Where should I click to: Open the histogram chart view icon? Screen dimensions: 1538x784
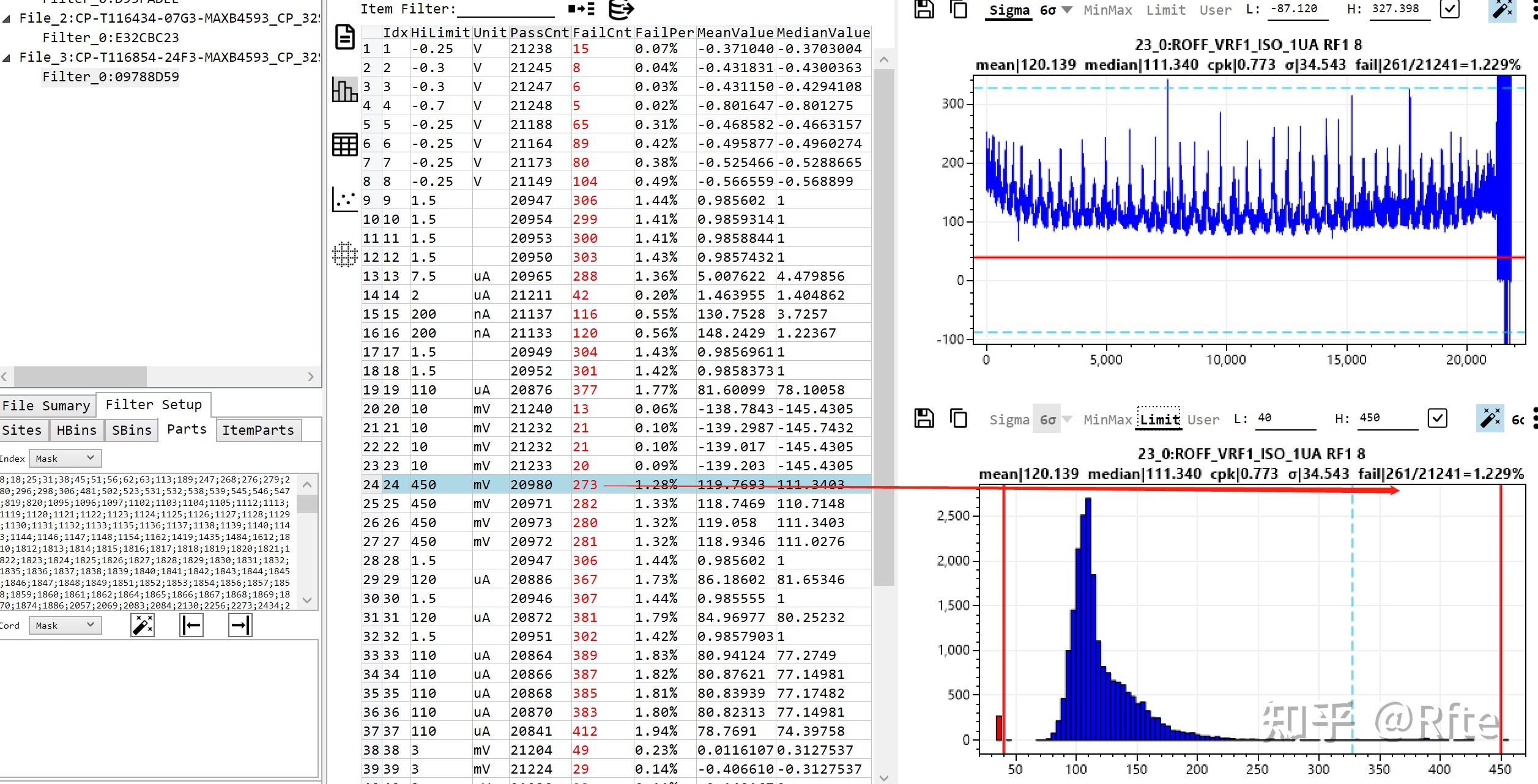pyautogui.click(x=344, y=91)
